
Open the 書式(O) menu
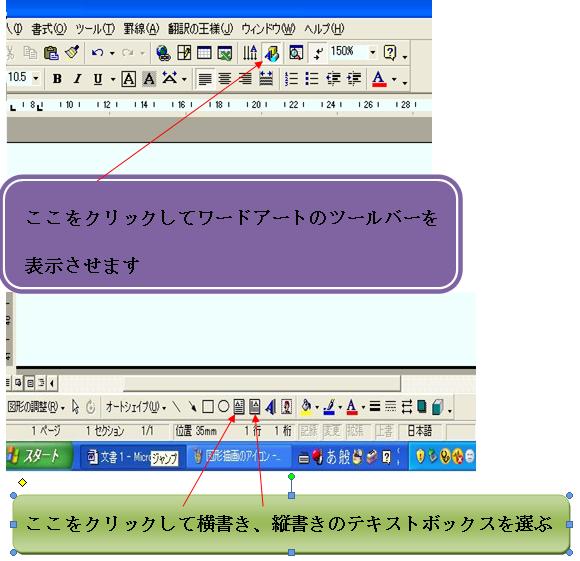[x=49, y=29]
